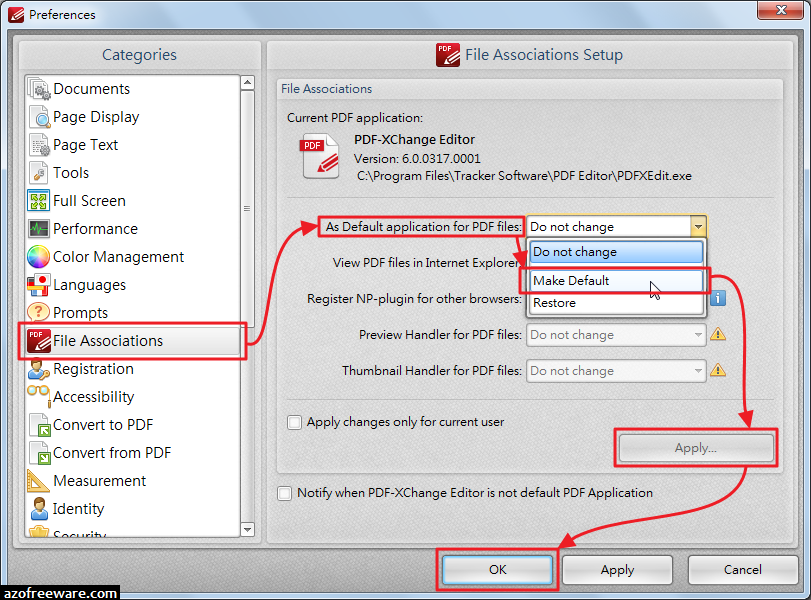Click the File Associations PDF icon

[39, 341]
